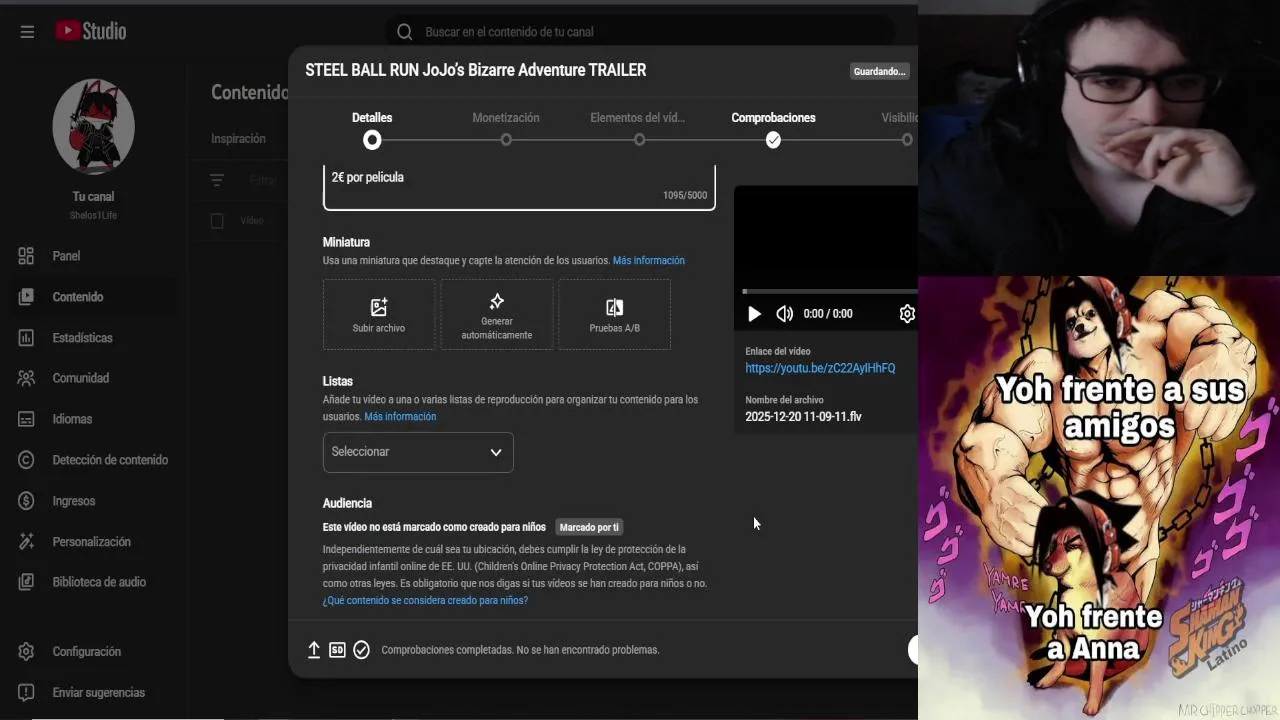Screen dimensions: 1280x720
Task: Switch to the Inspiración tab
Action: point(238,139)
